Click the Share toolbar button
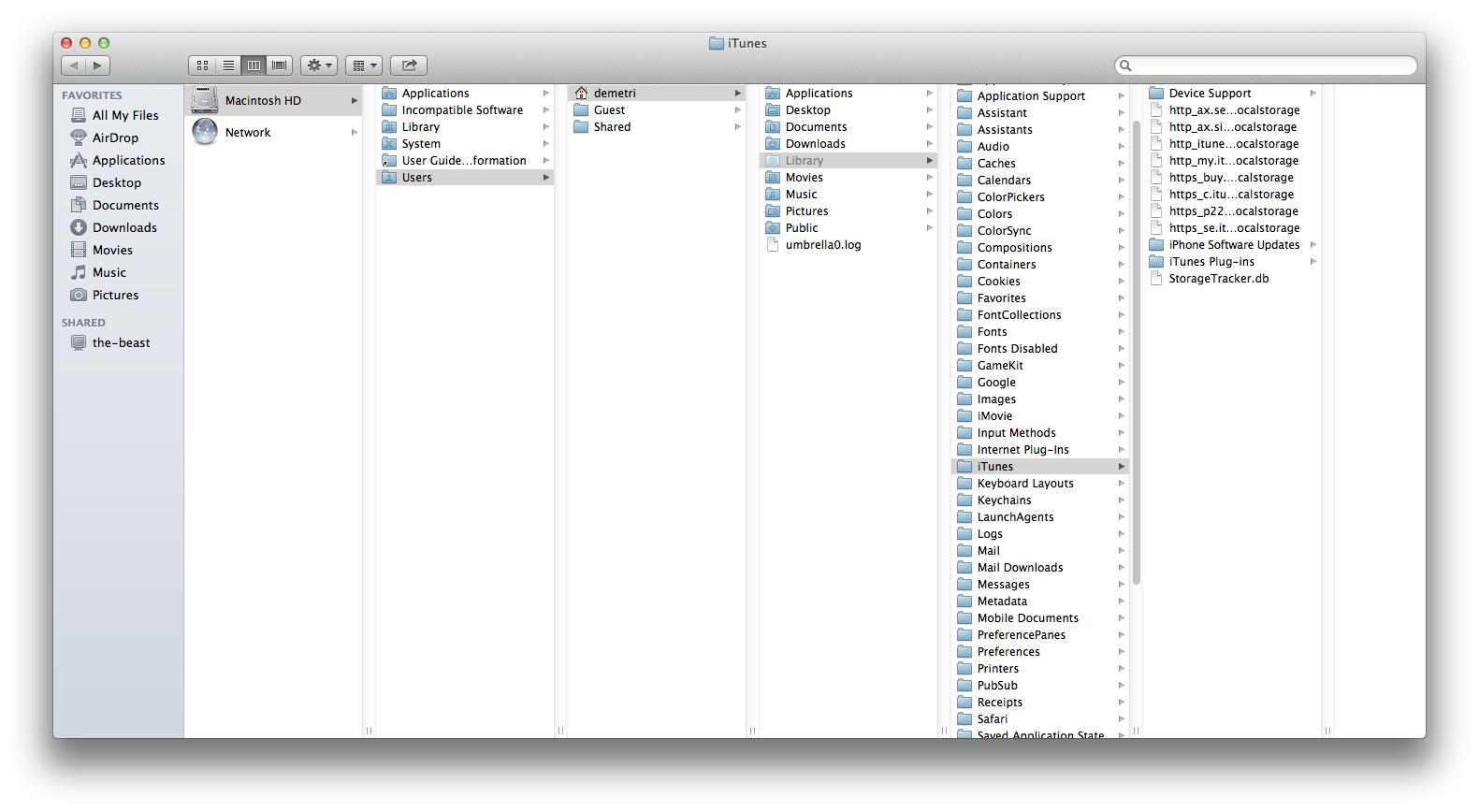 [x=409, y=65]
